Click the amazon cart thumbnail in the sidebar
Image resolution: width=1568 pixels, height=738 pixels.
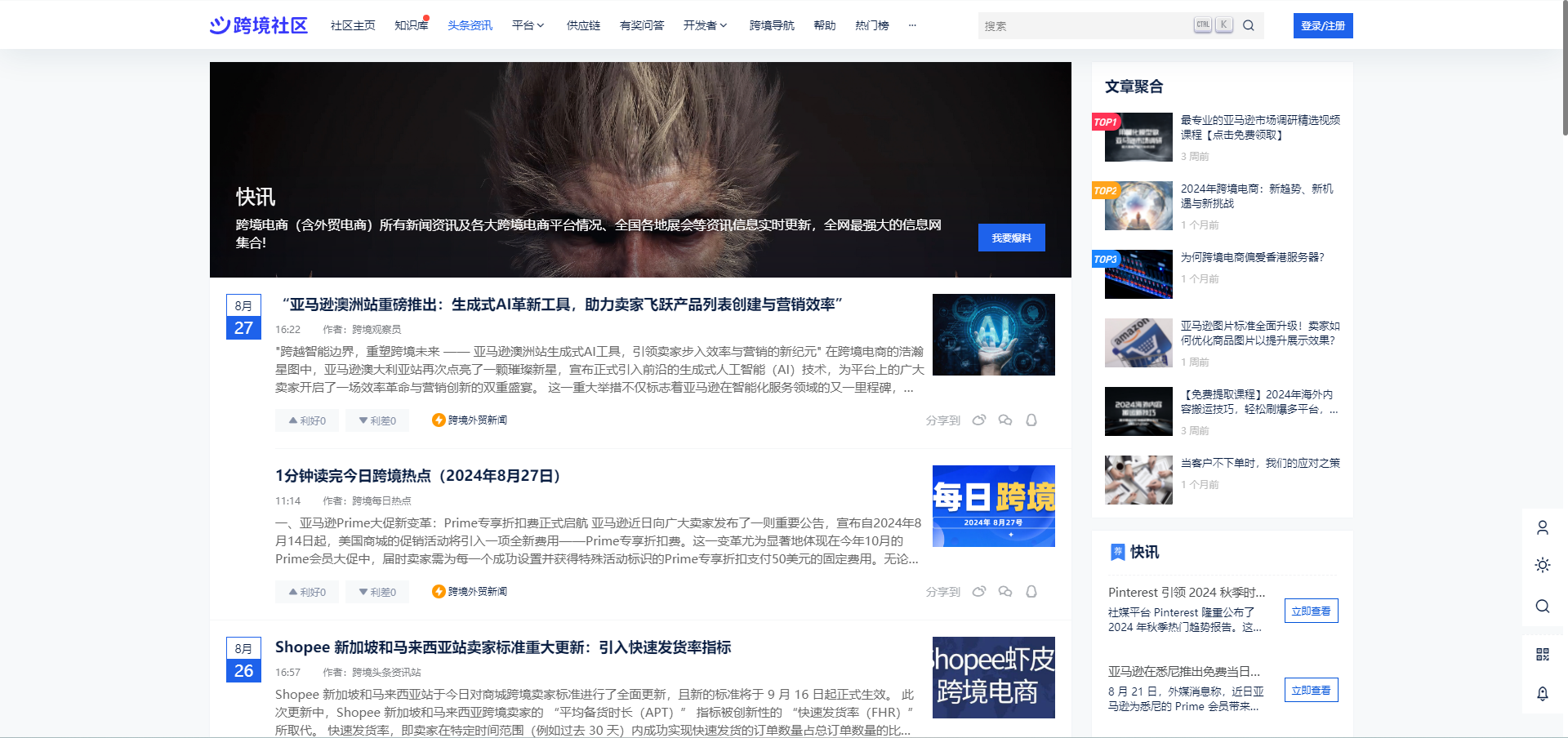tap(1138, 343)
